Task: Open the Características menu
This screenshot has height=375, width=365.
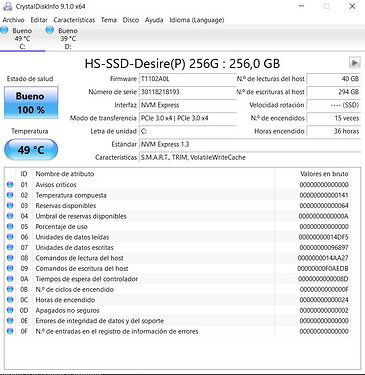Action: coord(74,20)
